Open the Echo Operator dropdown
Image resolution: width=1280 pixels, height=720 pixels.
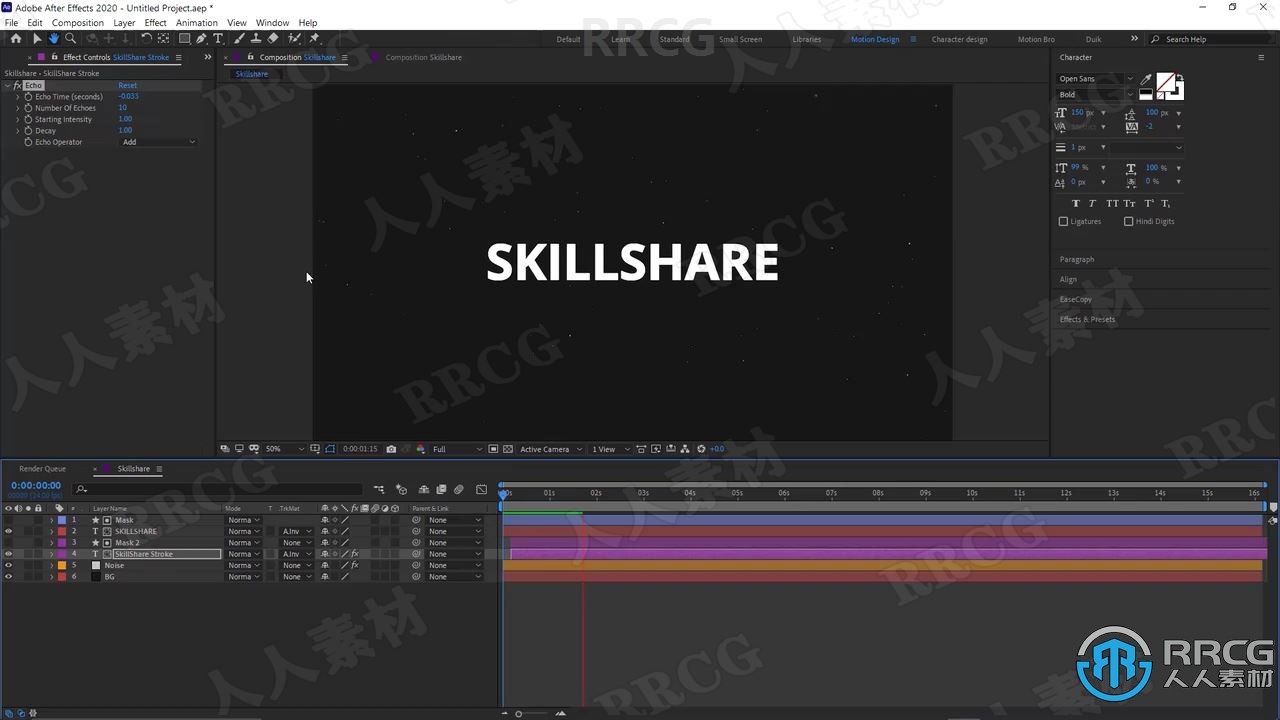pyautogui.click(x=159, y=142)
